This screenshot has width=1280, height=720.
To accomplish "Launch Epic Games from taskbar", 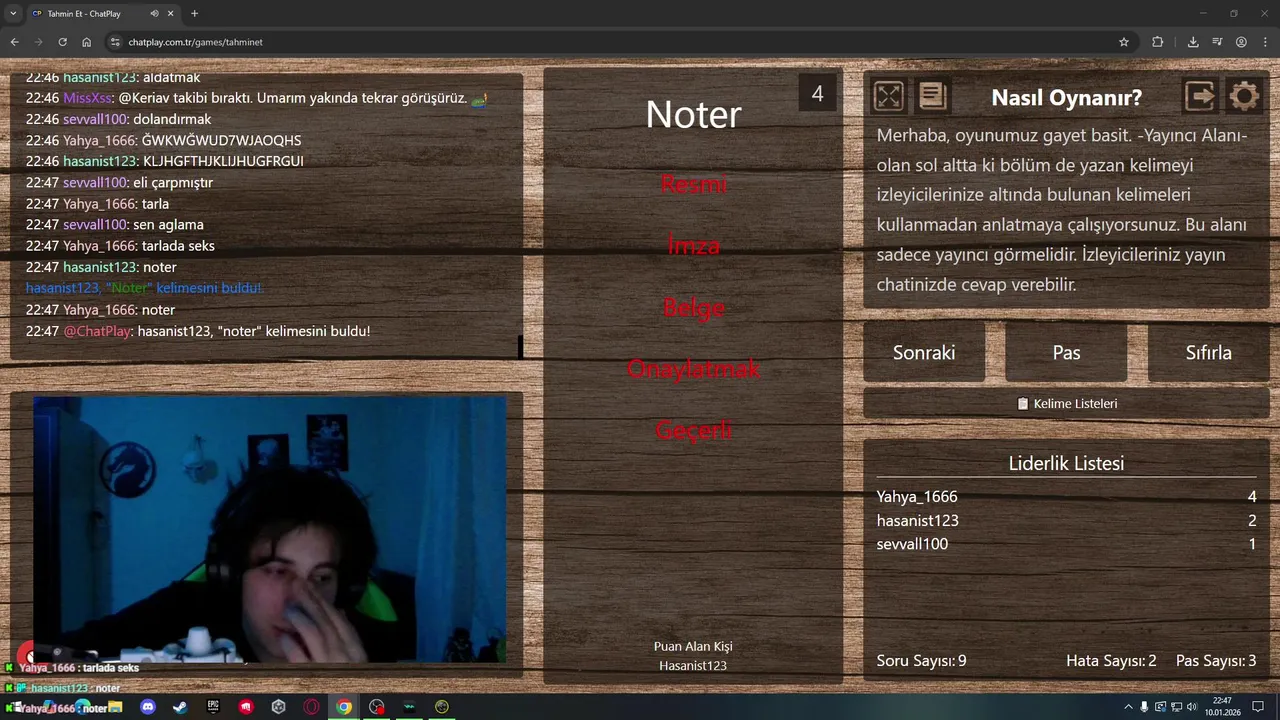I will [x=213, y=707].
